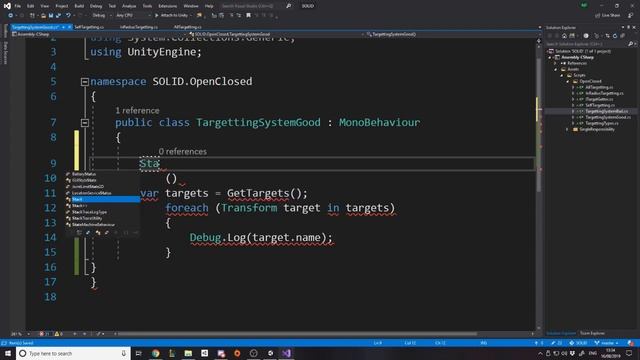Click the Save All toolbar icon
640x360 pixels.
pos(58,16)
